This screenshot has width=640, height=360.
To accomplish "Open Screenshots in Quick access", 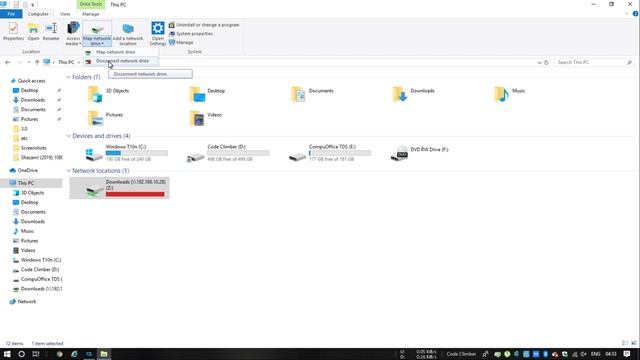I will pos(33,148).
